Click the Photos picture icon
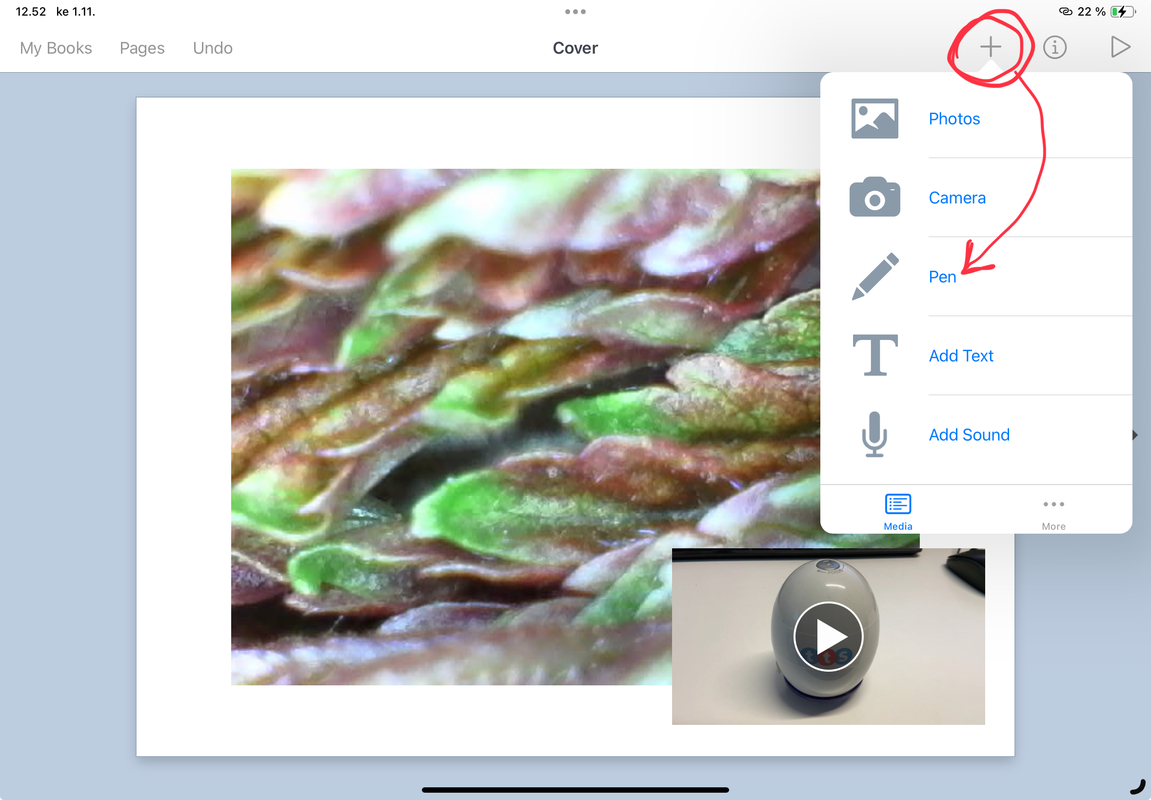The image size is (1151, 800). pos(874,118)
